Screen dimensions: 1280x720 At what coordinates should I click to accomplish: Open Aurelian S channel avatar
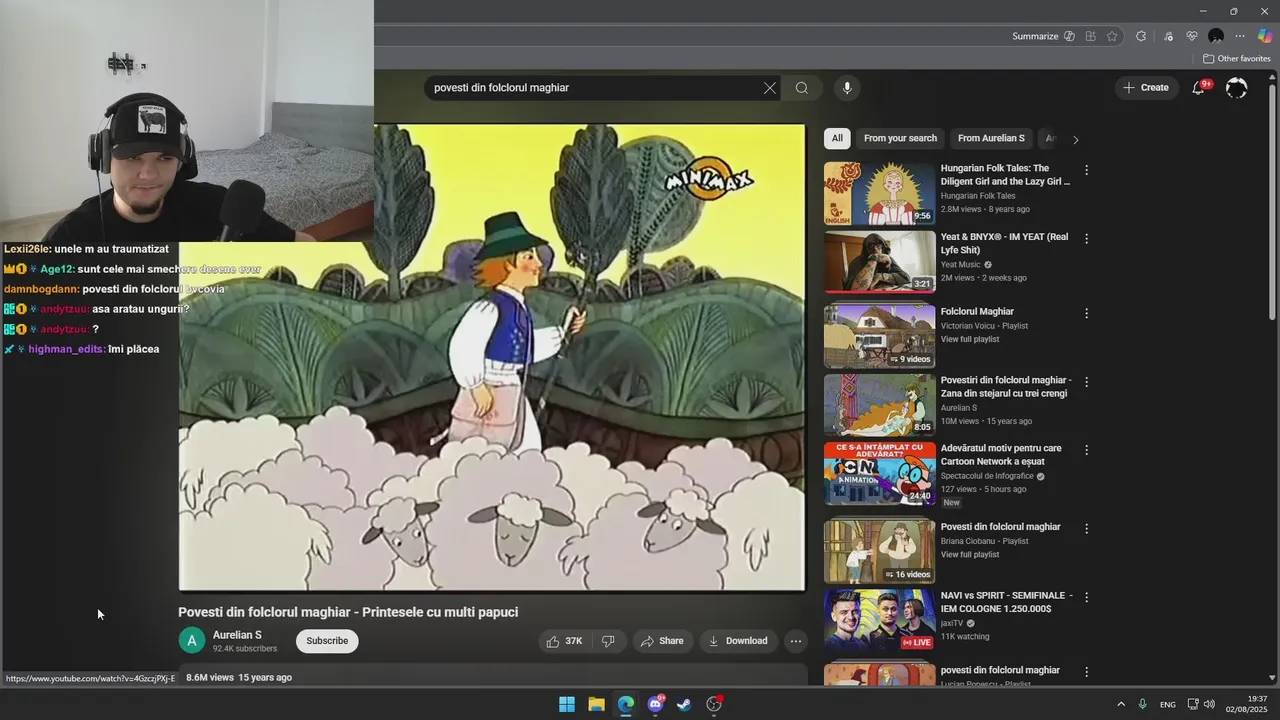(191, 641)
